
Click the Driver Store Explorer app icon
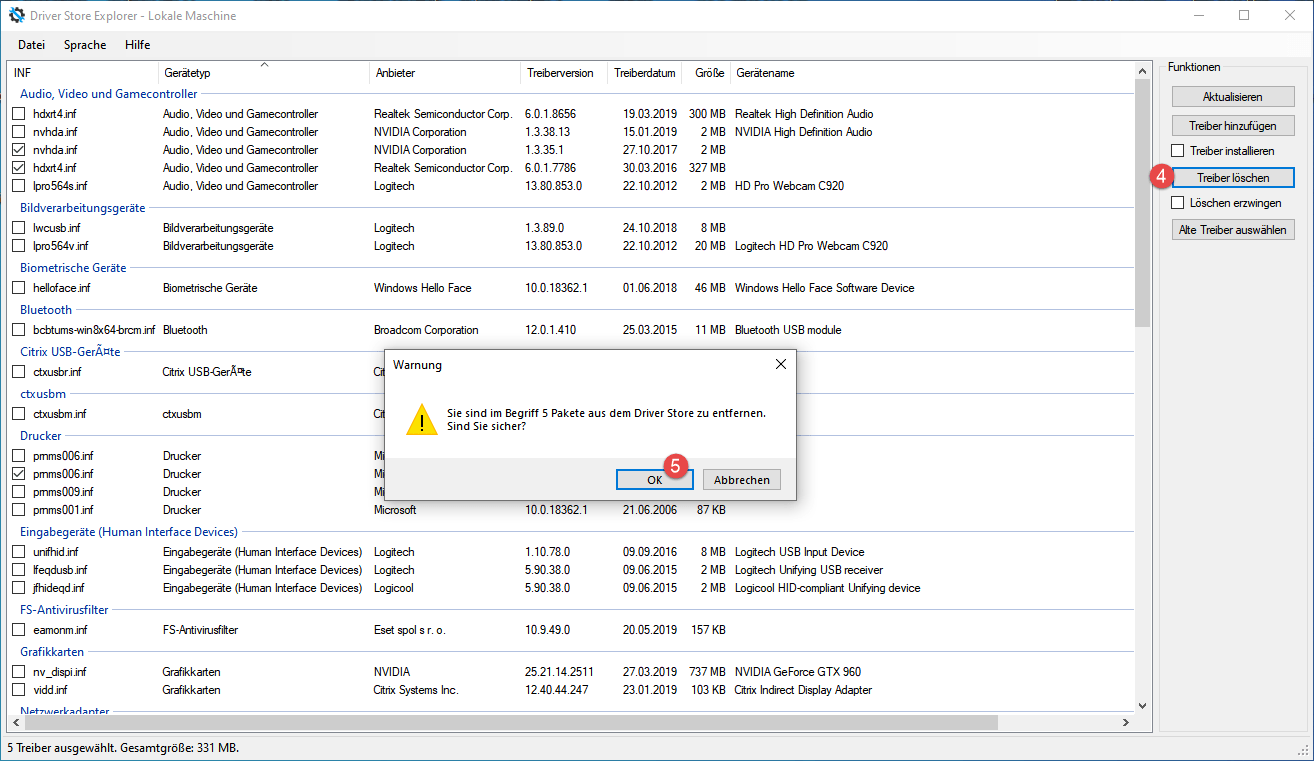[16, 15]
